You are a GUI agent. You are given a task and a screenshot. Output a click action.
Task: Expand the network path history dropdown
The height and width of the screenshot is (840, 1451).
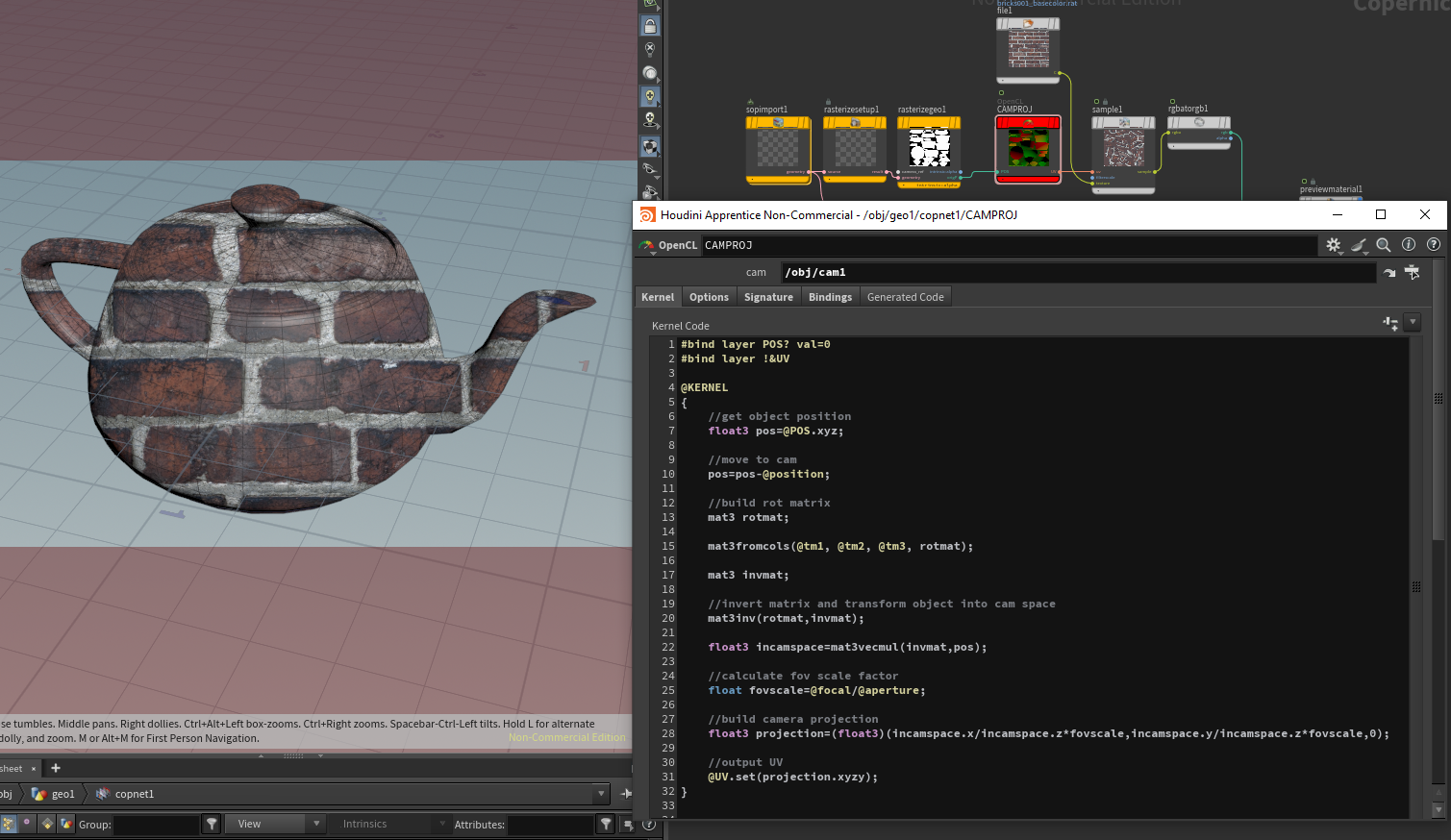(x=601, y=794)
